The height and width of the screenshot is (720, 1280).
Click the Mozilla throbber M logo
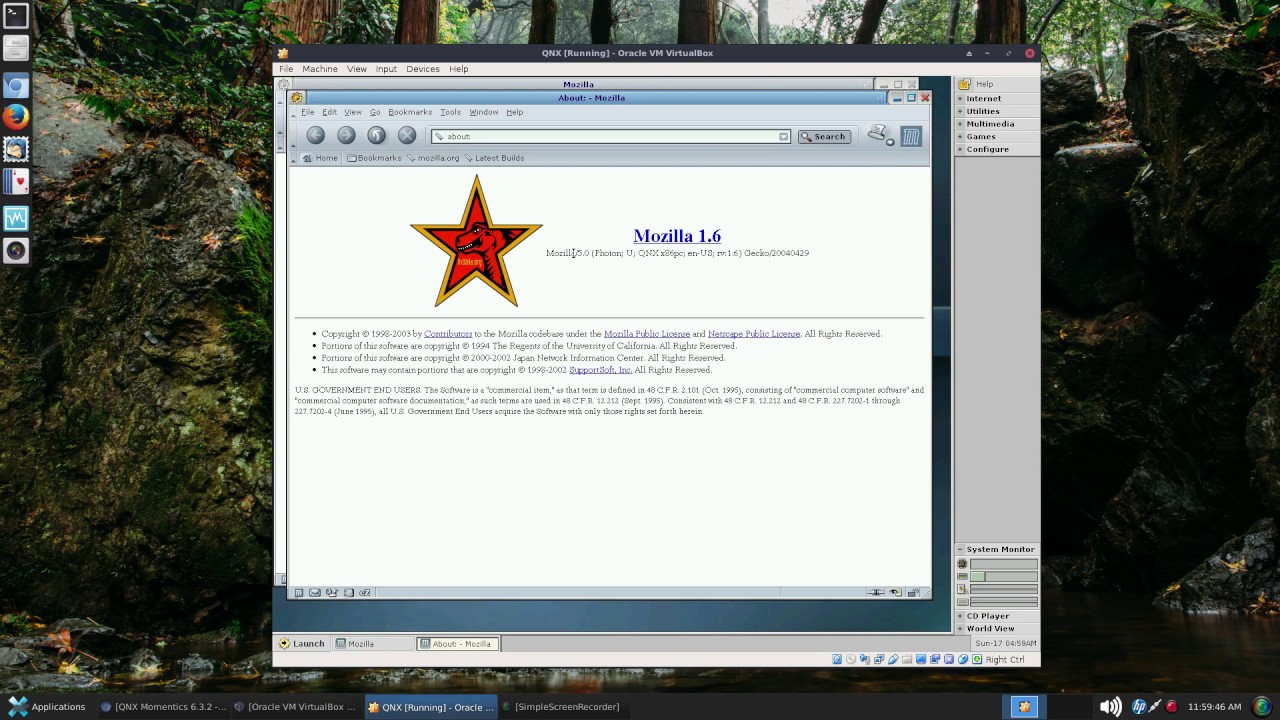click(911, 136)
